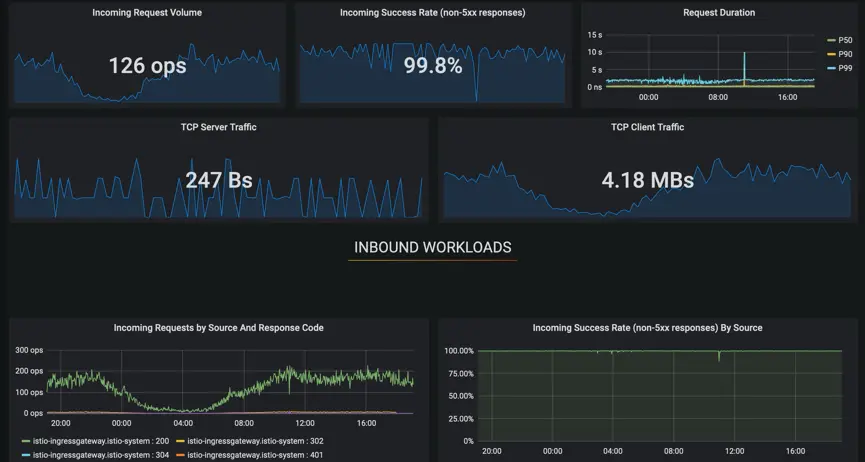Image resolution: width=865 pixels, height=462 pixels.
Task: Click the P90 yellow legend color swatch
Action: 831,54
